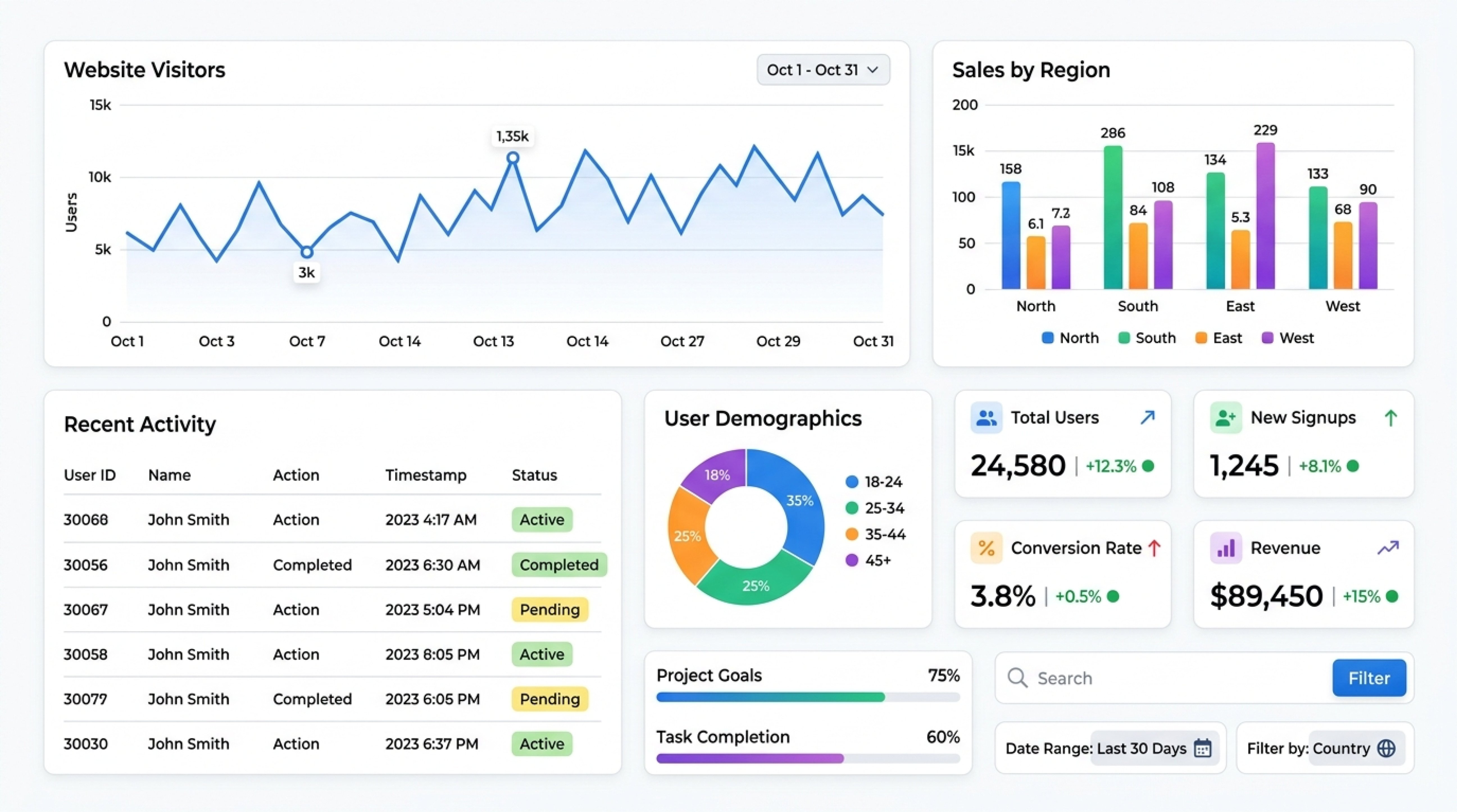Sort by the Status column header

[x=535, y=475]
